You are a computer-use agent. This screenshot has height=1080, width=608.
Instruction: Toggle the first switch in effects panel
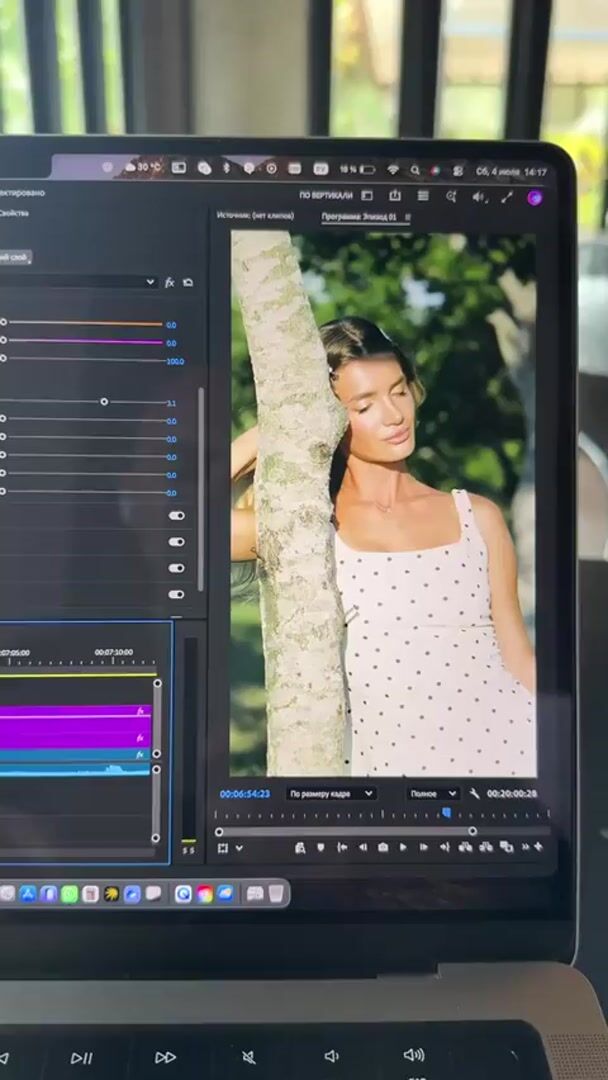(x=176, y=515)
